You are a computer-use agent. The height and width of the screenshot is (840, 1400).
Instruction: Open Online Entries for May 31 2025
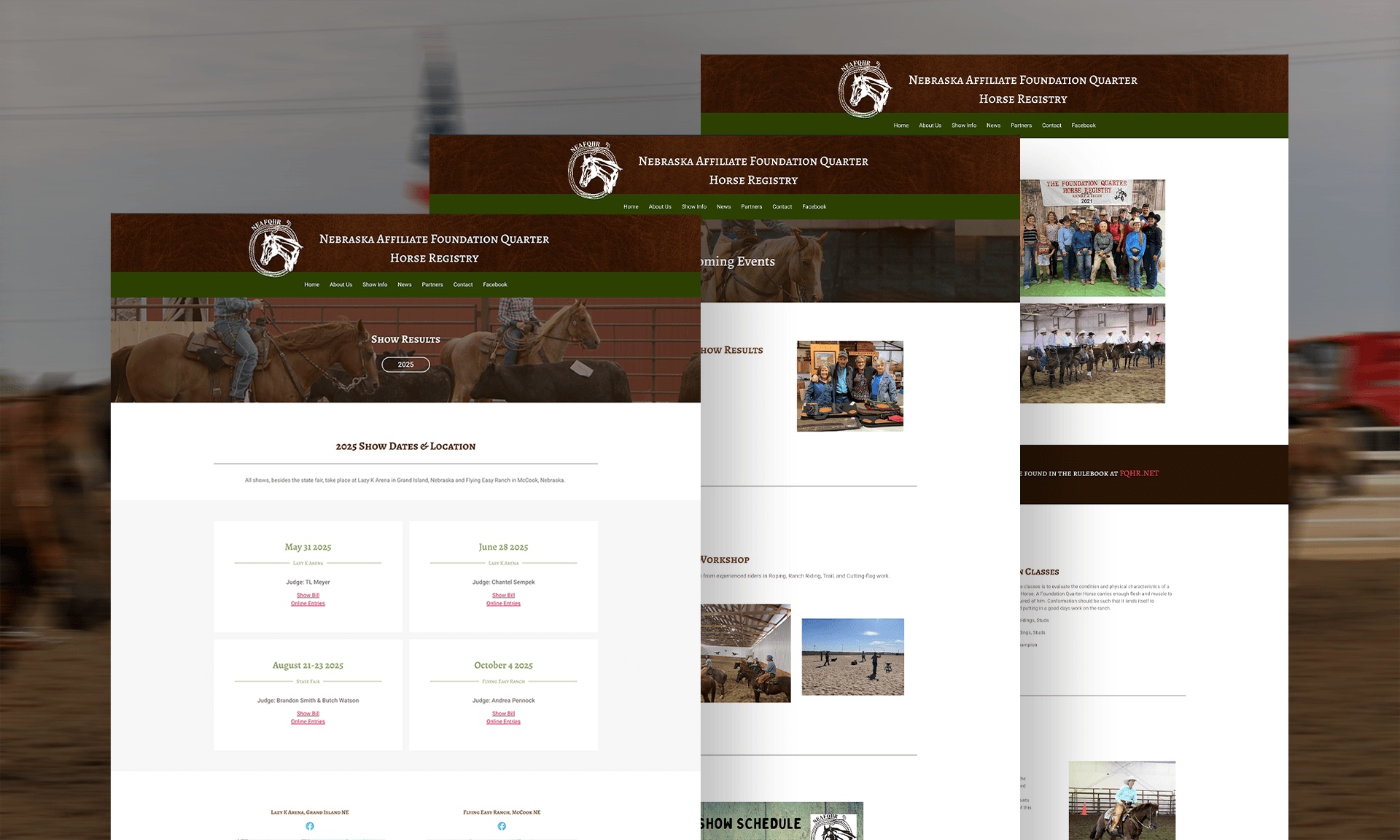pyautogui.click(x=308, y=603)
